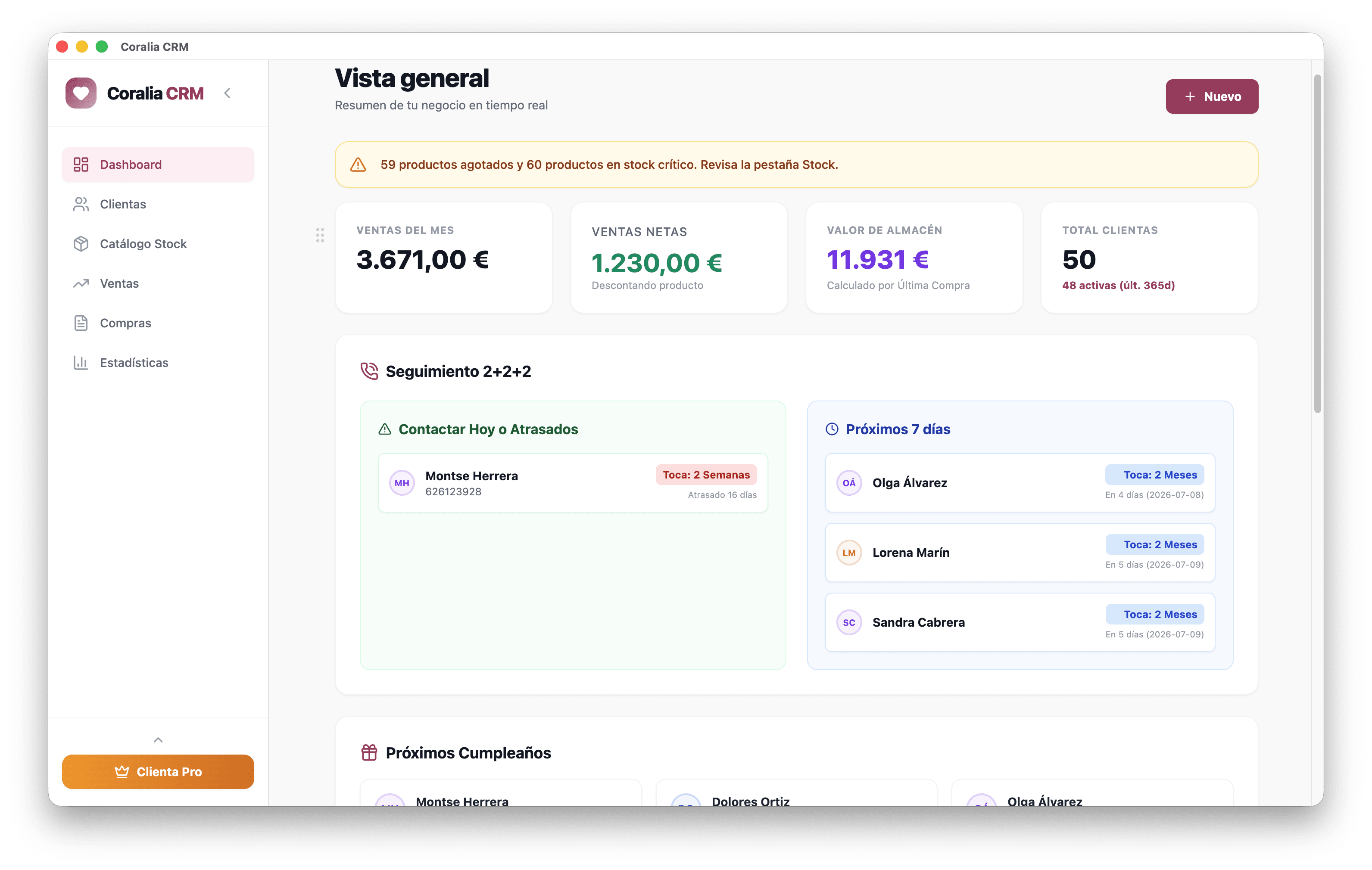
Task: Go to Clientas section
Action: click(x=158, y=204)
